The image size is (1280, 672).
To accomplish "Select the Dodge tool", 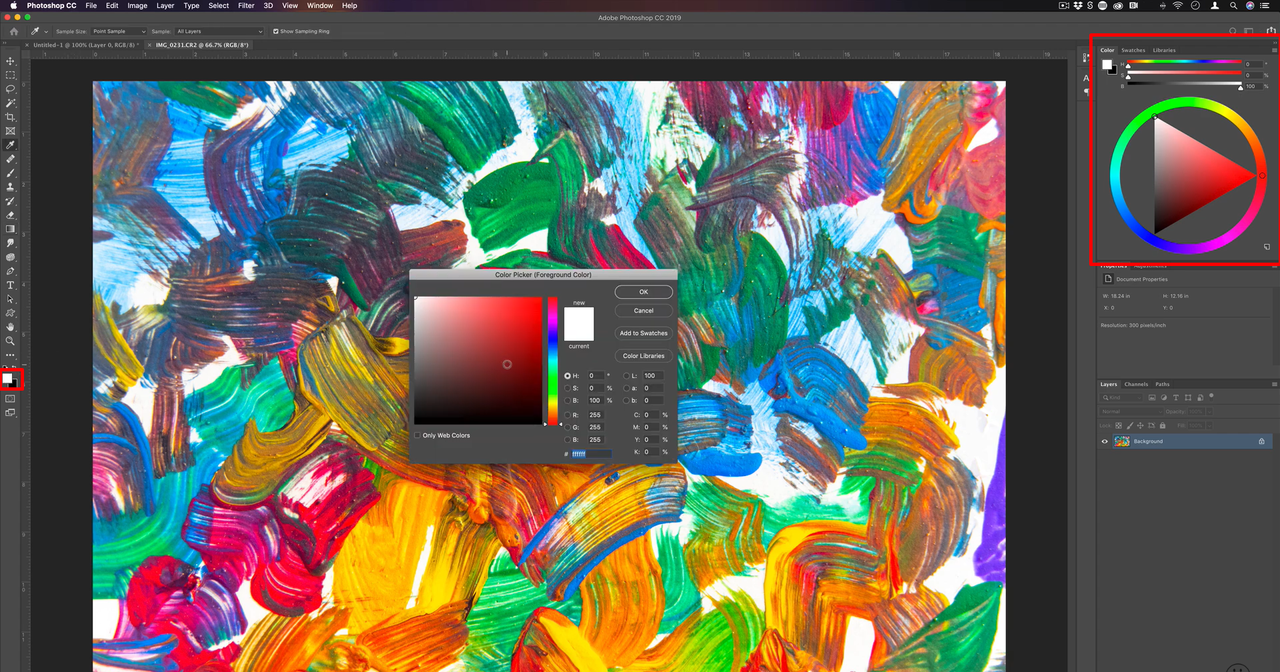I will pyautogui.click(x=11, y=257).
